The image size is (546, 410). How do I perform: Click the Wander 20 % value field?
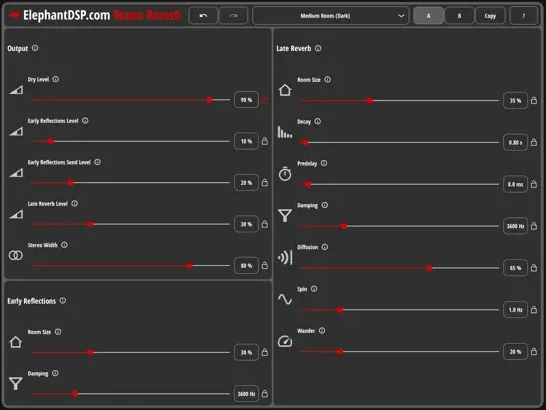pyautogui.click(x=515, y=351)
